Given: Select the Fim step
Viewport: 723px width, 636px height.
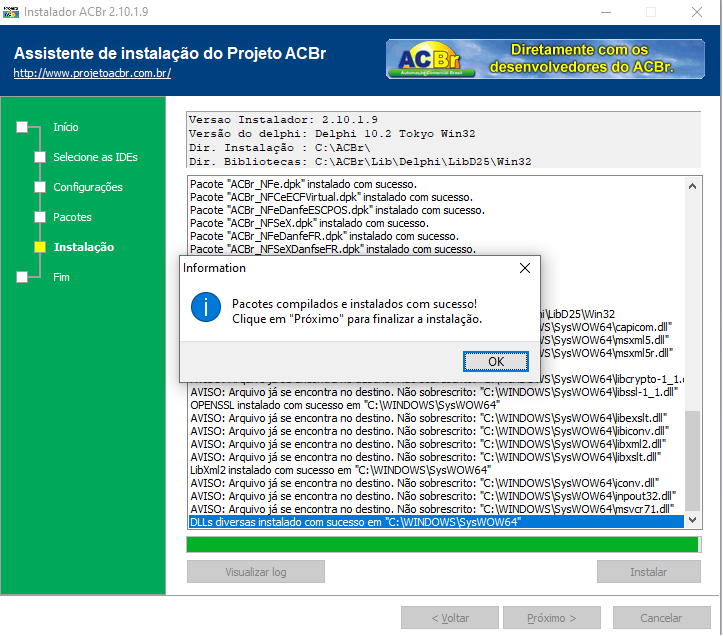Looking at the screenshot, I should tap(61, 277).
